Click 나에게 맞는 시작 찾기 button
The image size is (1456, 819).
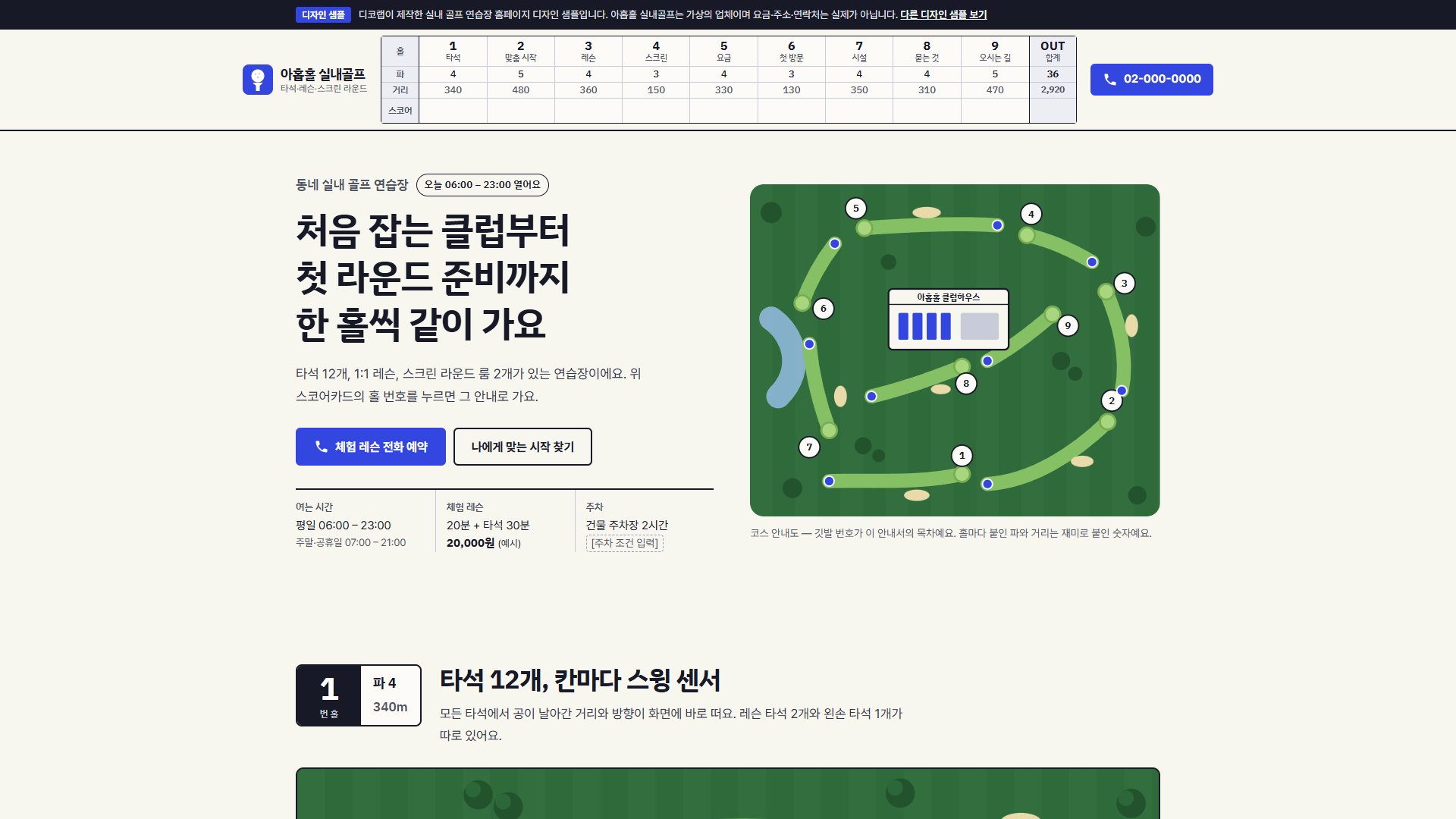coord(522,447)
